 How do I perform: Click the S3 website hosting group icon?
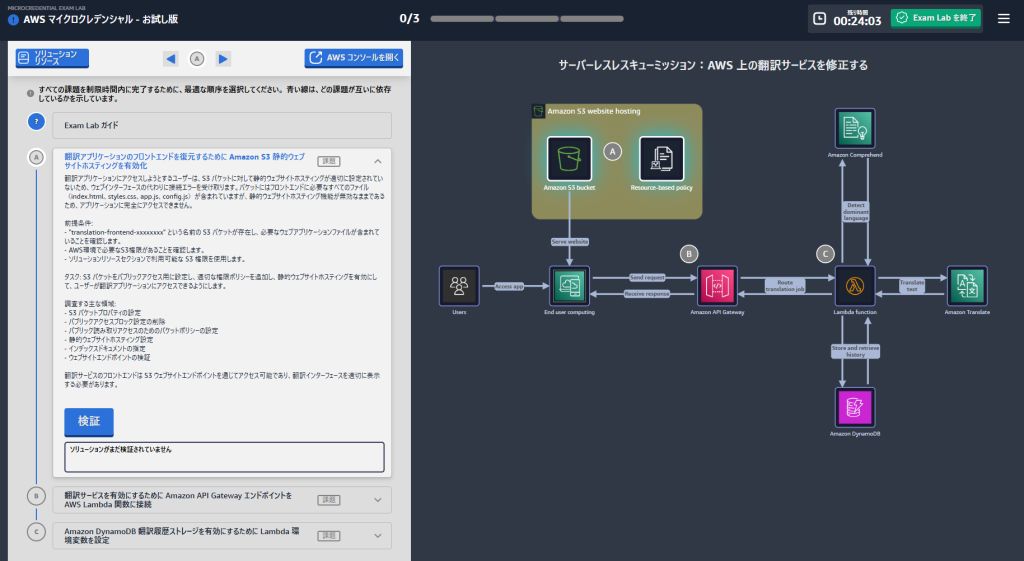(x=538, y=111)
